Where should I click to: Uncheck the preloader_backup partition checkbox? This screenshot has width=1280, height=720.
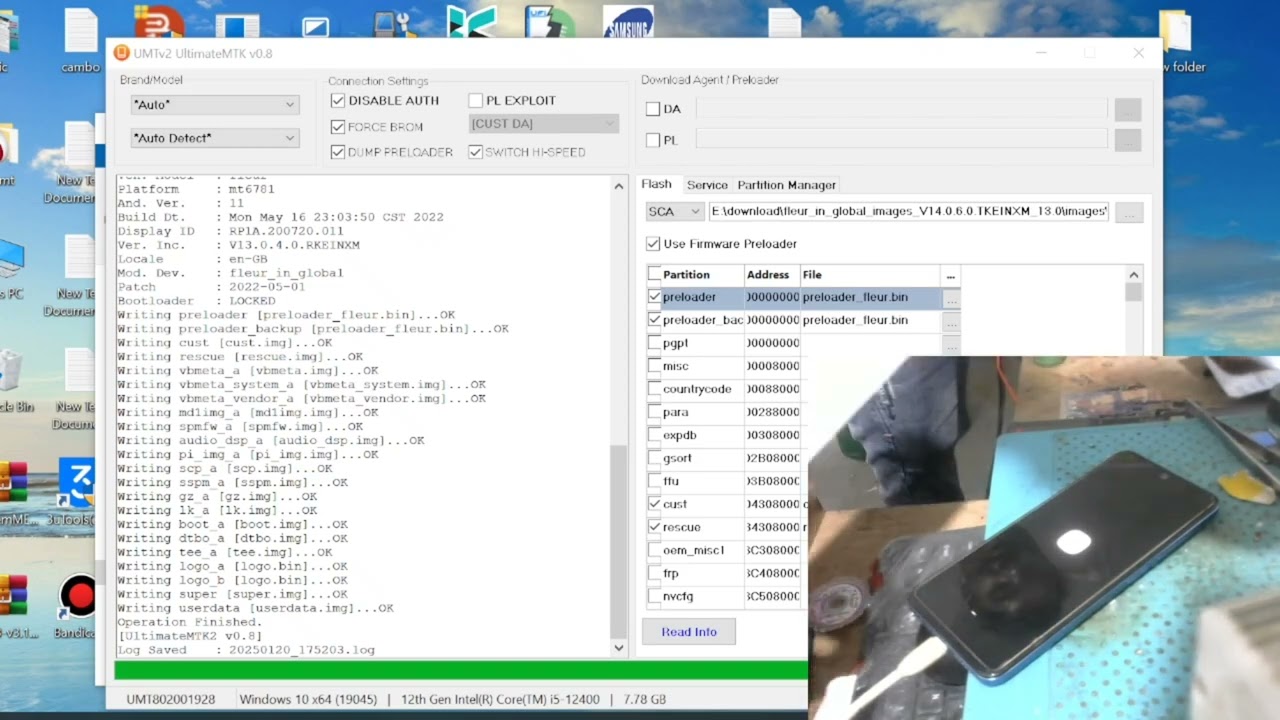tap(655, 320)
